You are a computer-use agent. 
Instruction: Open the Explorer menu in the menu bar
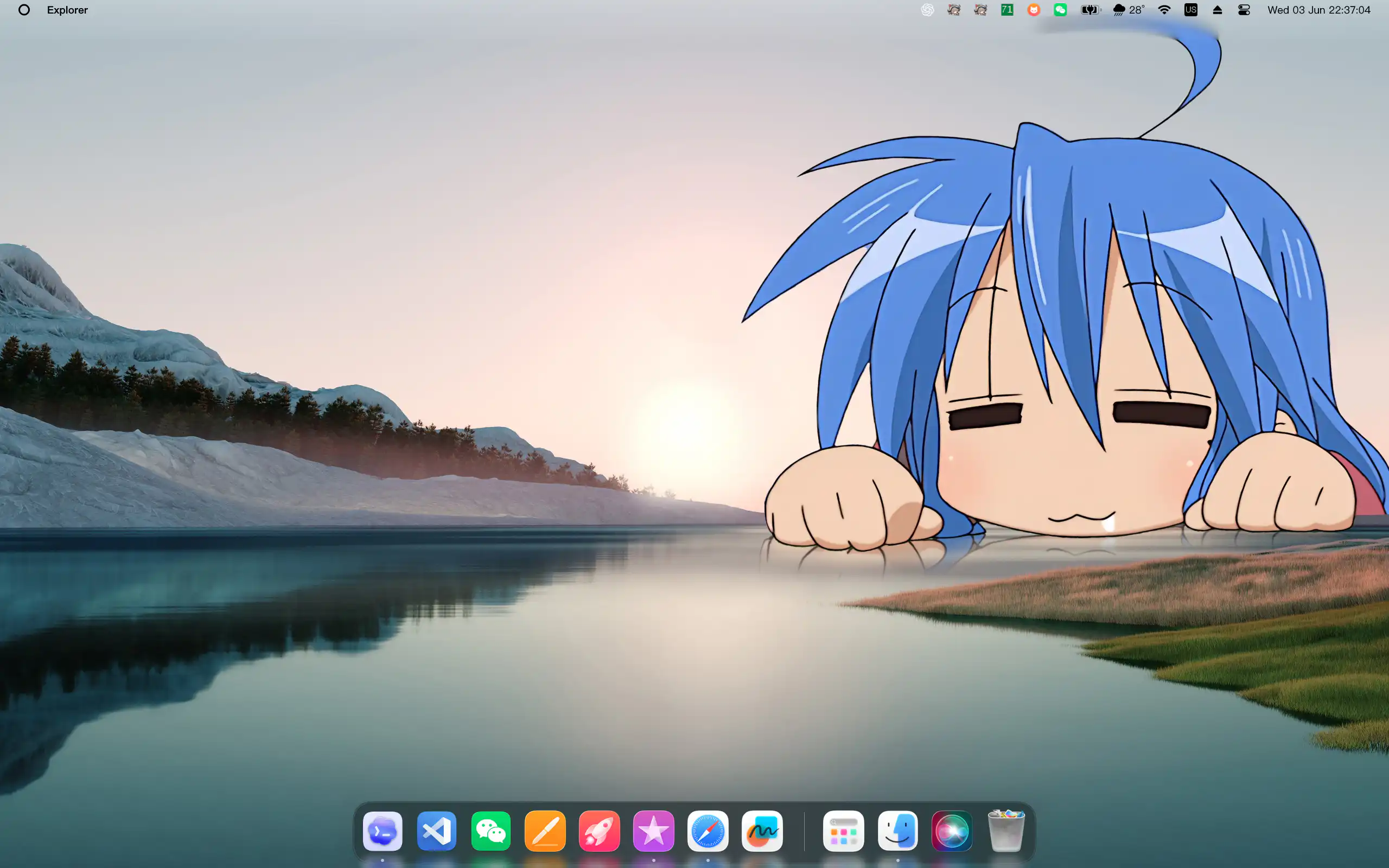[x=67, y=10]
